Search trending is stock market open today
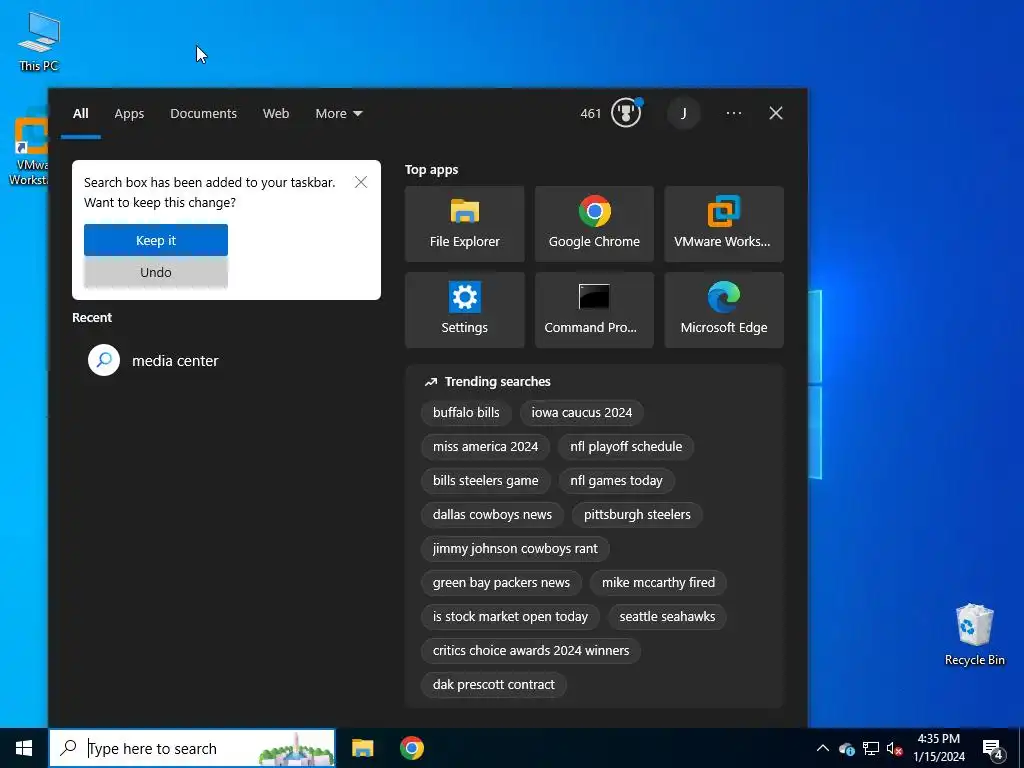1024x768 pixels. pyautogui.click(x=510, y=616)
